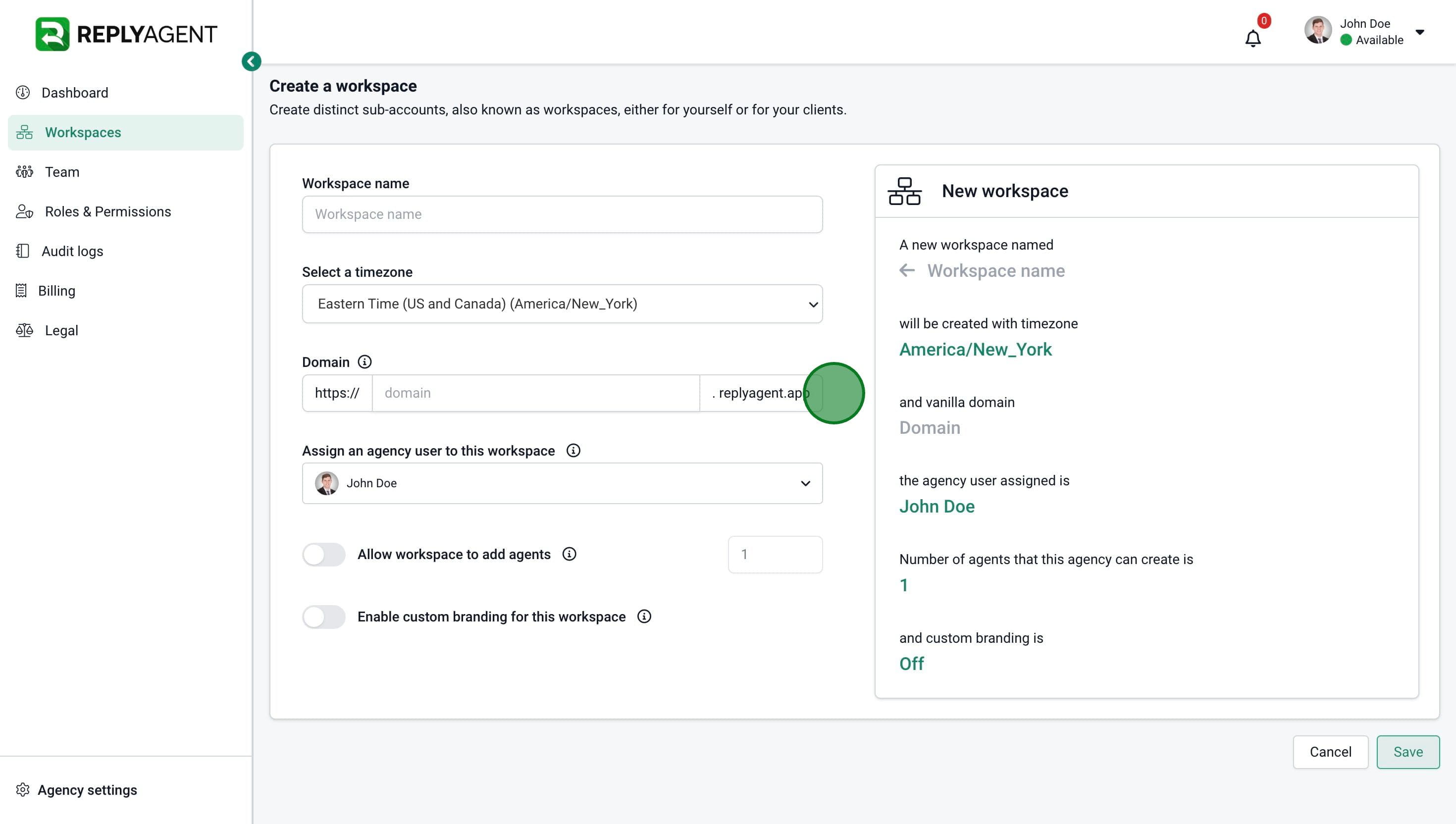Click info icon beside custom branding option

tap(644, 617)
